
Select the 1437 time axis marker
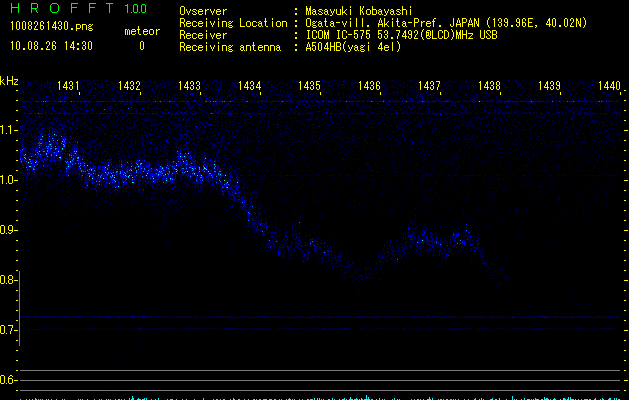coord(429,87)
